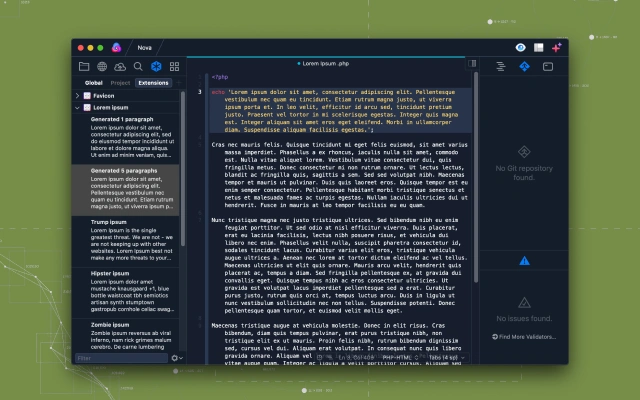The height and width of the screenshot is (400, 640).
Task: Toggle the split editor icon beside tab
Action: pyautogui.click(x=472, y=63)
